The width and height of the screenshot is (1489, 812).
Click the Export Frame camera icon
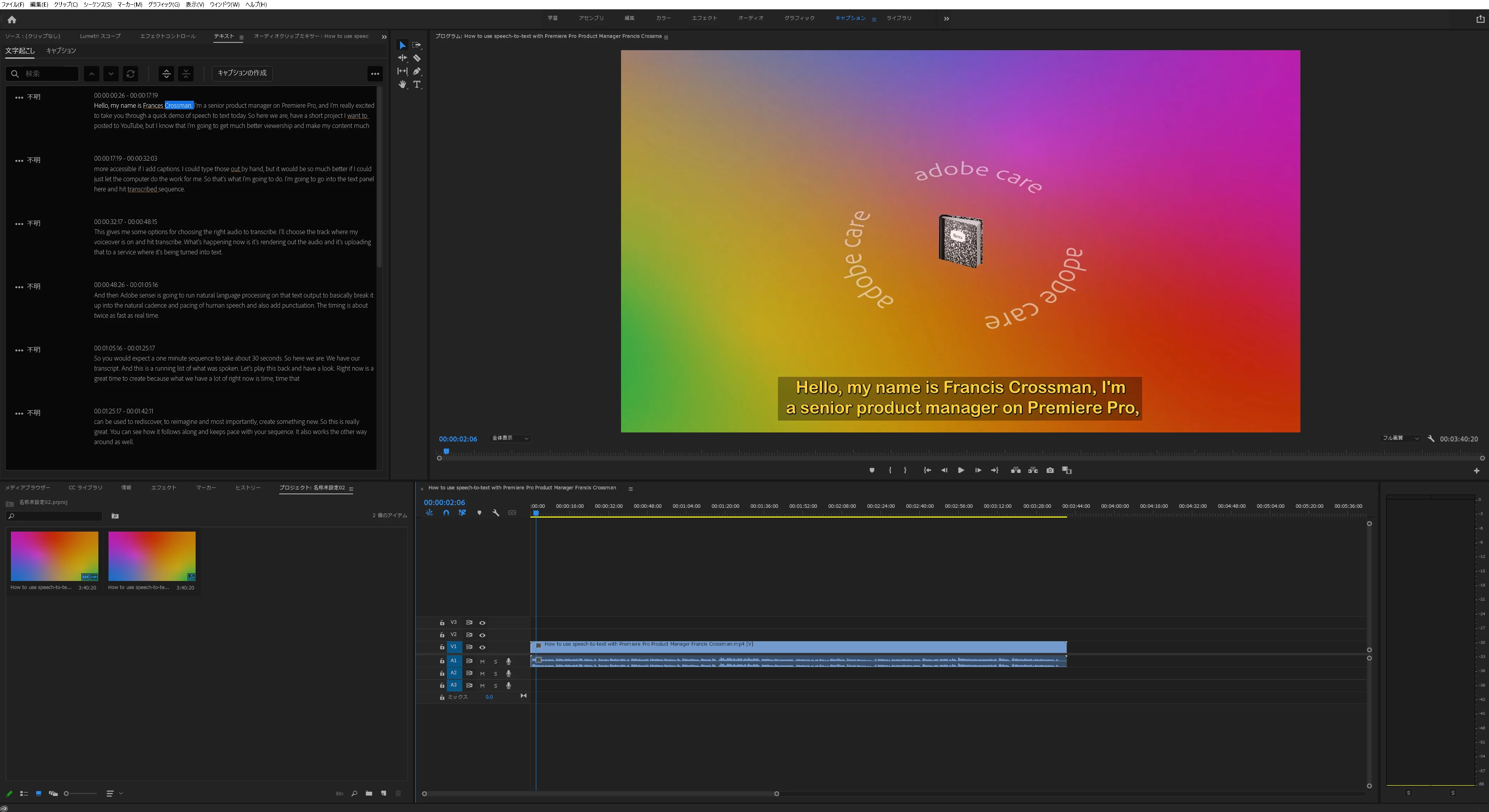[x=1050, y=471]
